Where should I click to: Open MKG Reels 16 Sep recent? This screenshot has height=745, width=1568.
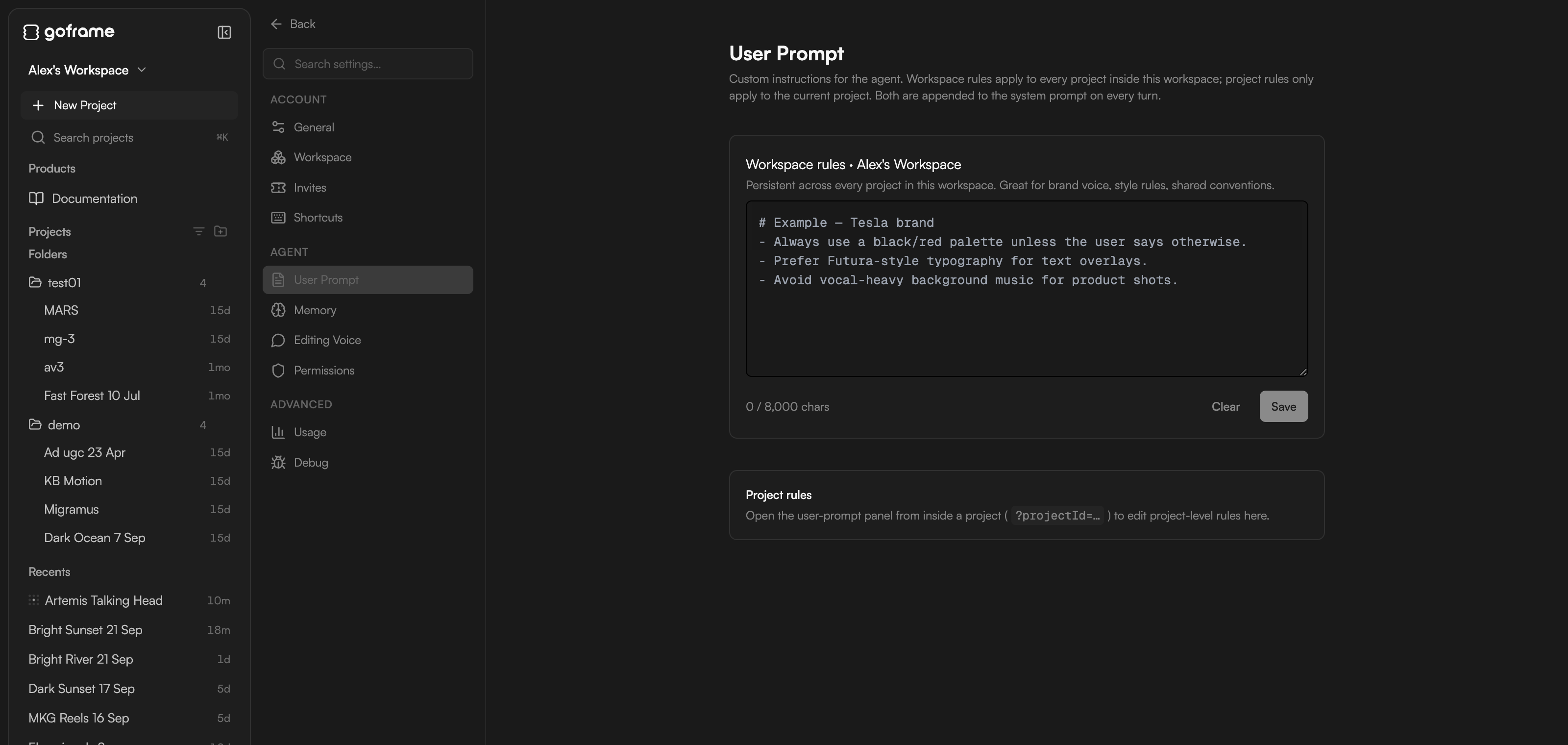(x=129, y=718)
